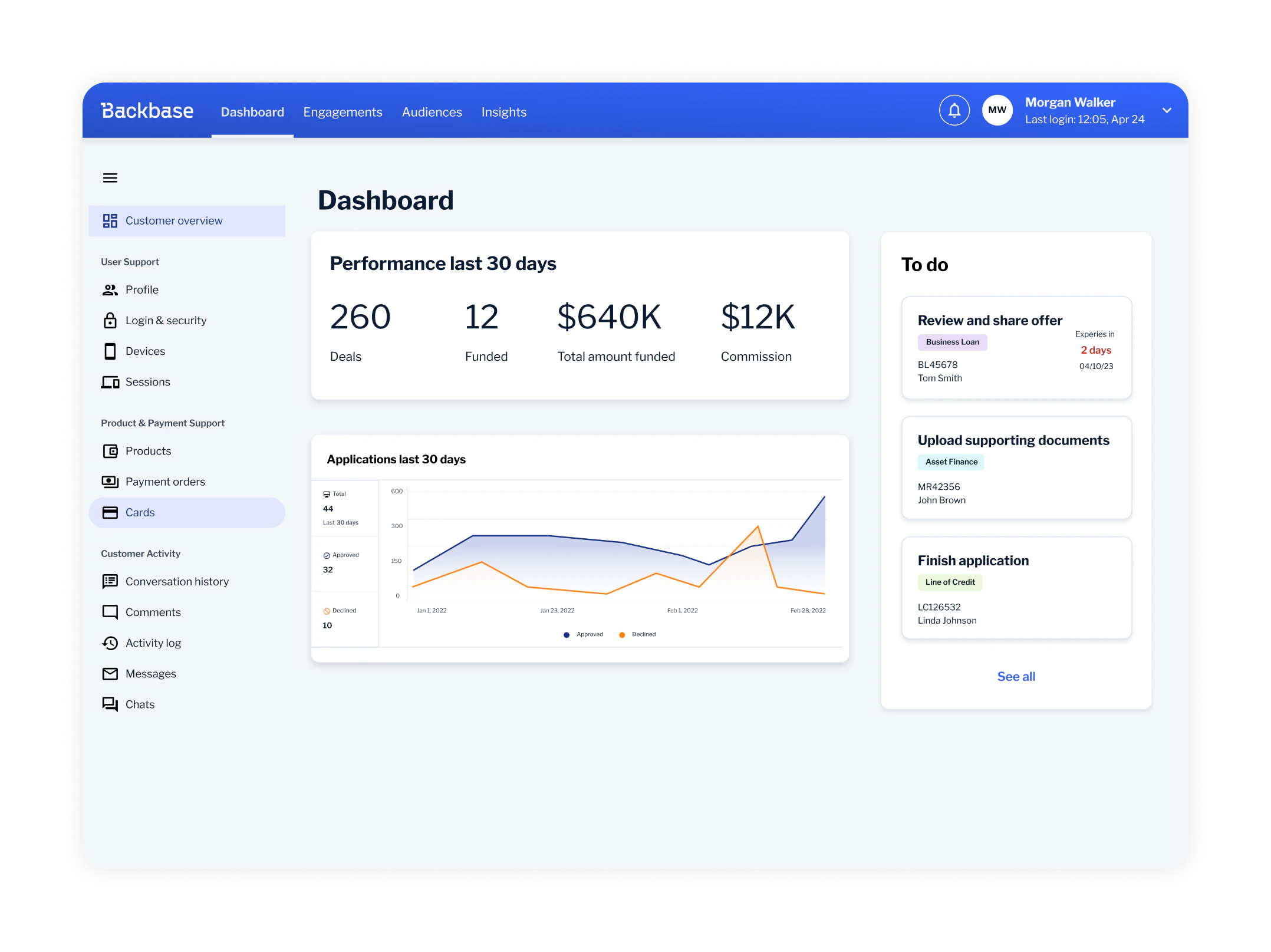Click the Payment orders icon

pyautogui.click(x=110, y=482)
